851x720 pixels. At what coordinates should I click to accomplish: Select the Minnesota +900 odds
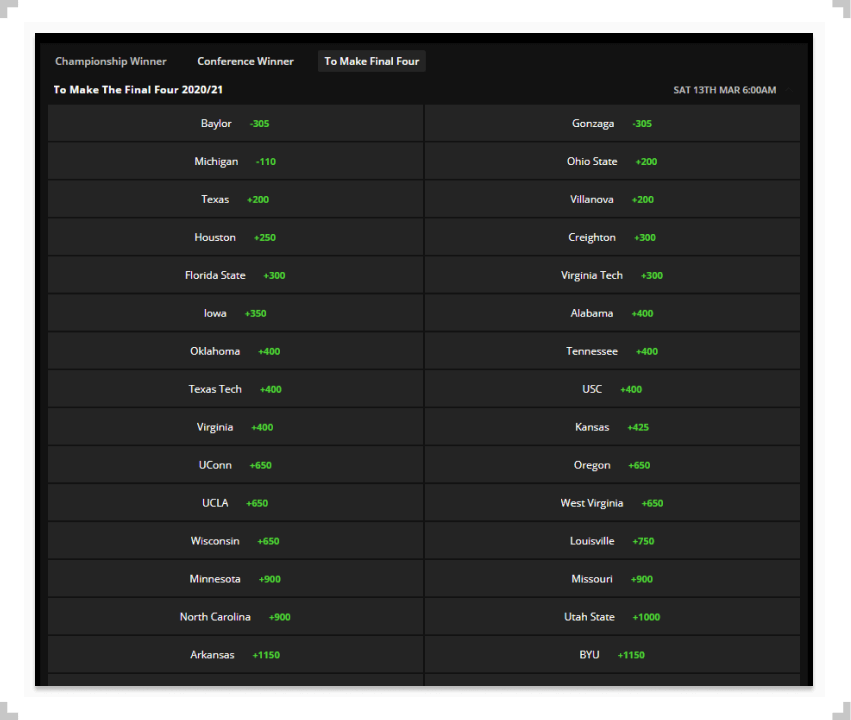click(235, 579)
